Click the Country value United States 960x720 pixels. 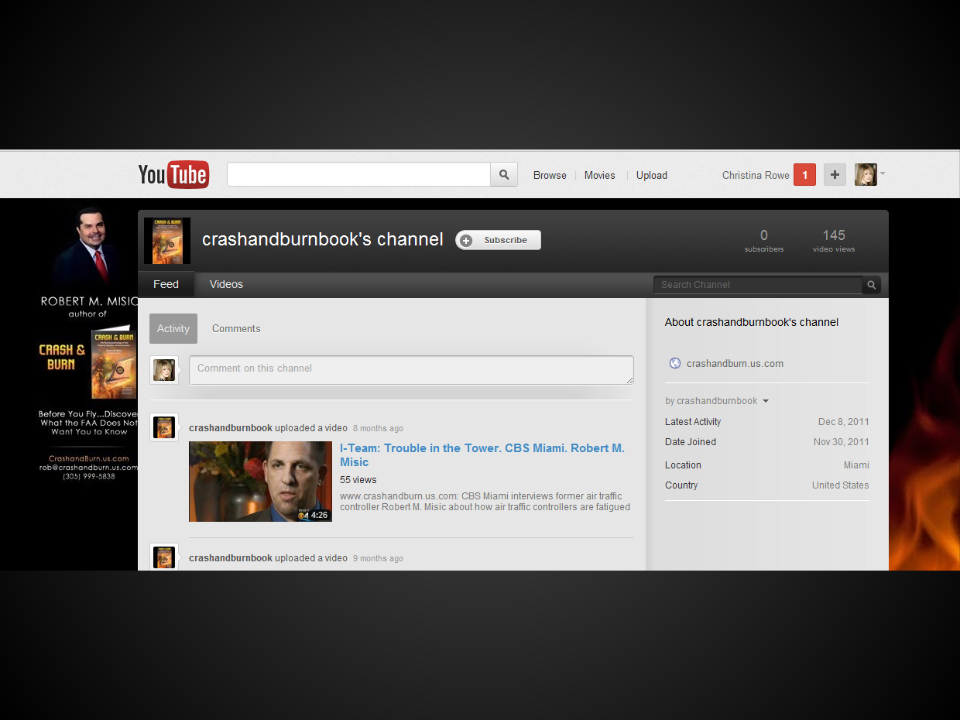click(841, 485)
